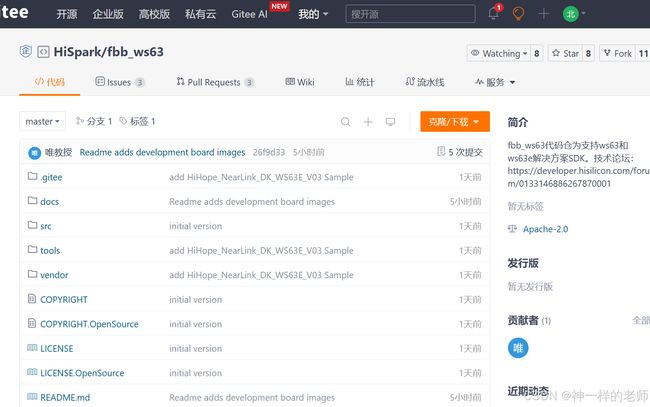Image resolution: width=650 pixels, height=407 pixels.
Task: Click the vendor folder icon
Action: point(32,274)
